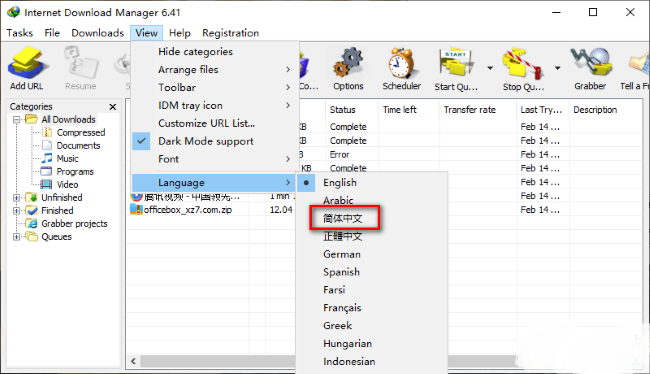Click the officebox_xz7.com.zip file icon
The image size is (650, 374).
pos(136,209)
